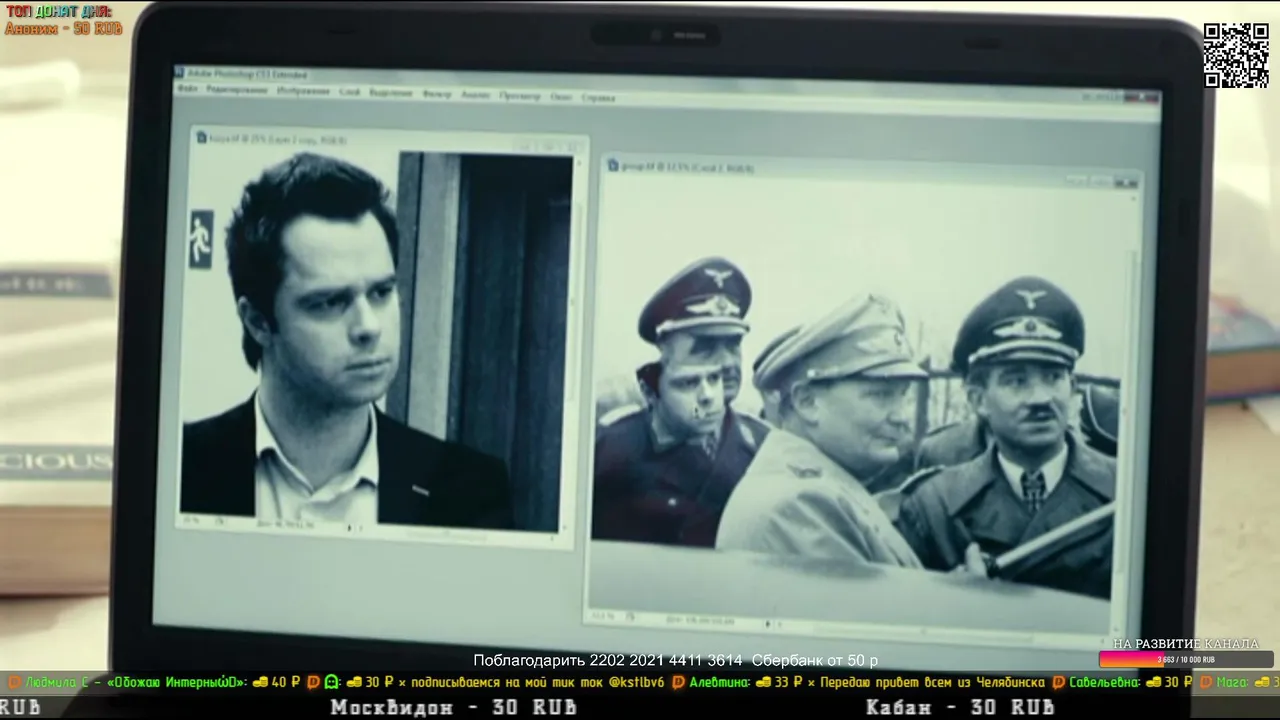1280x720 pixels.
Task: Open the Окно menu
Action: click(x=561, y=97)
